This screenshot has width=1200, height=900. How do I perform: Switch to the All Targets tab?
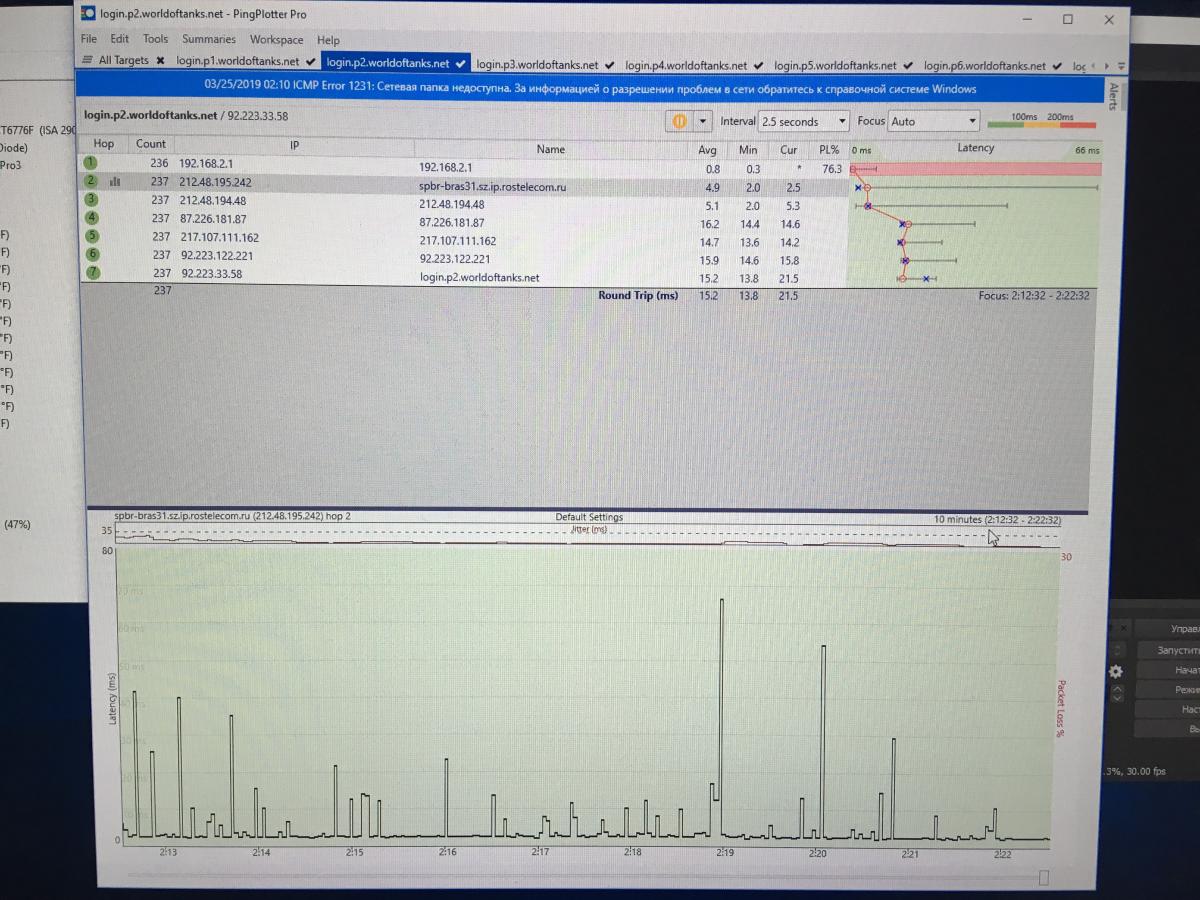click(x=123, y=61)
